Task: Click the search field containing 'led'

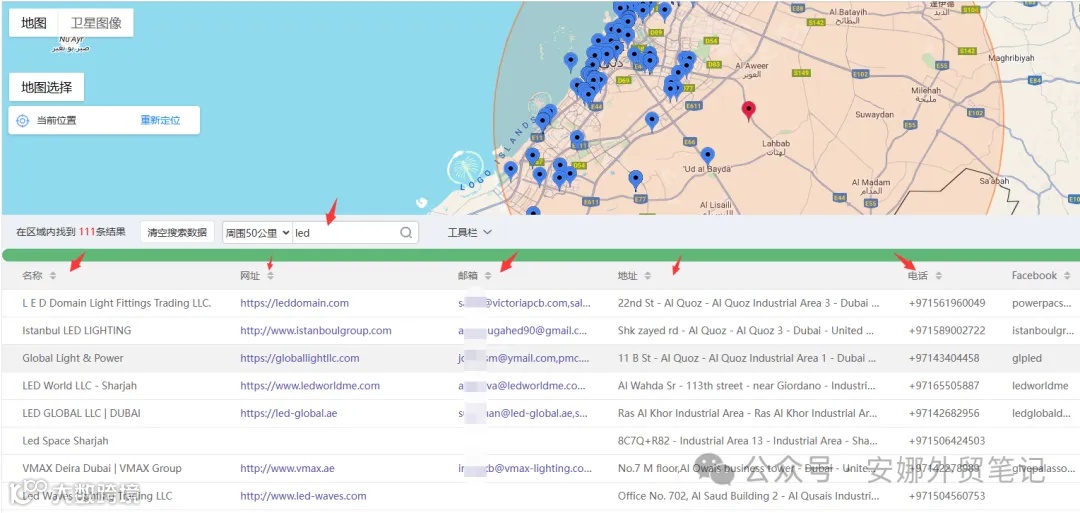Action: click(345, 233)
